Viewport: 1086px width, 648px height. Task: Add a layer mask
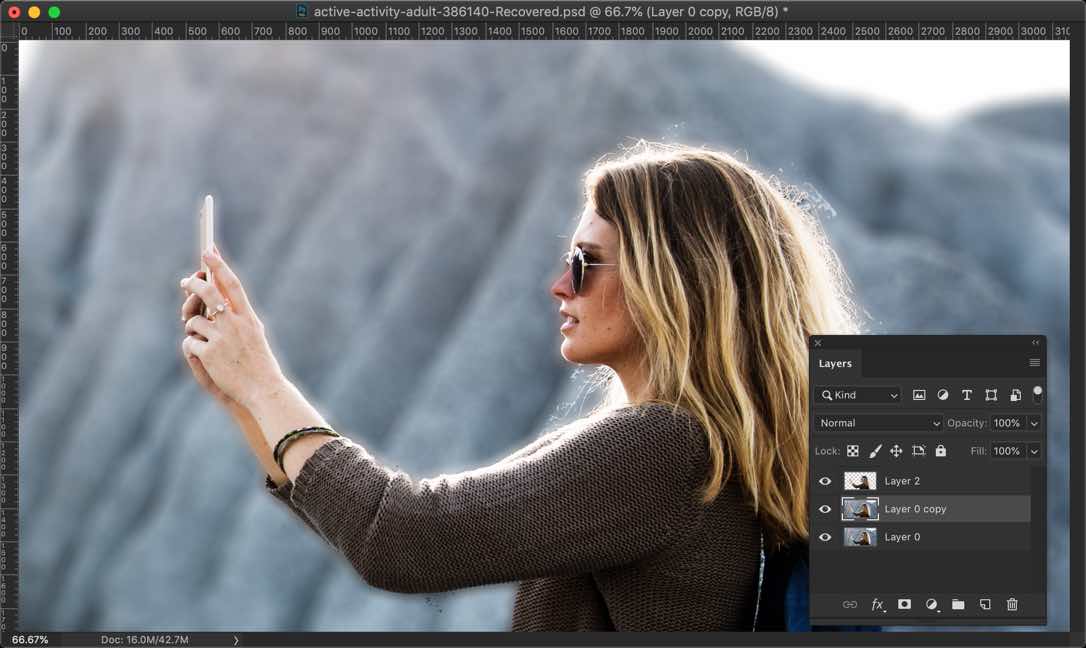(904, 605)
